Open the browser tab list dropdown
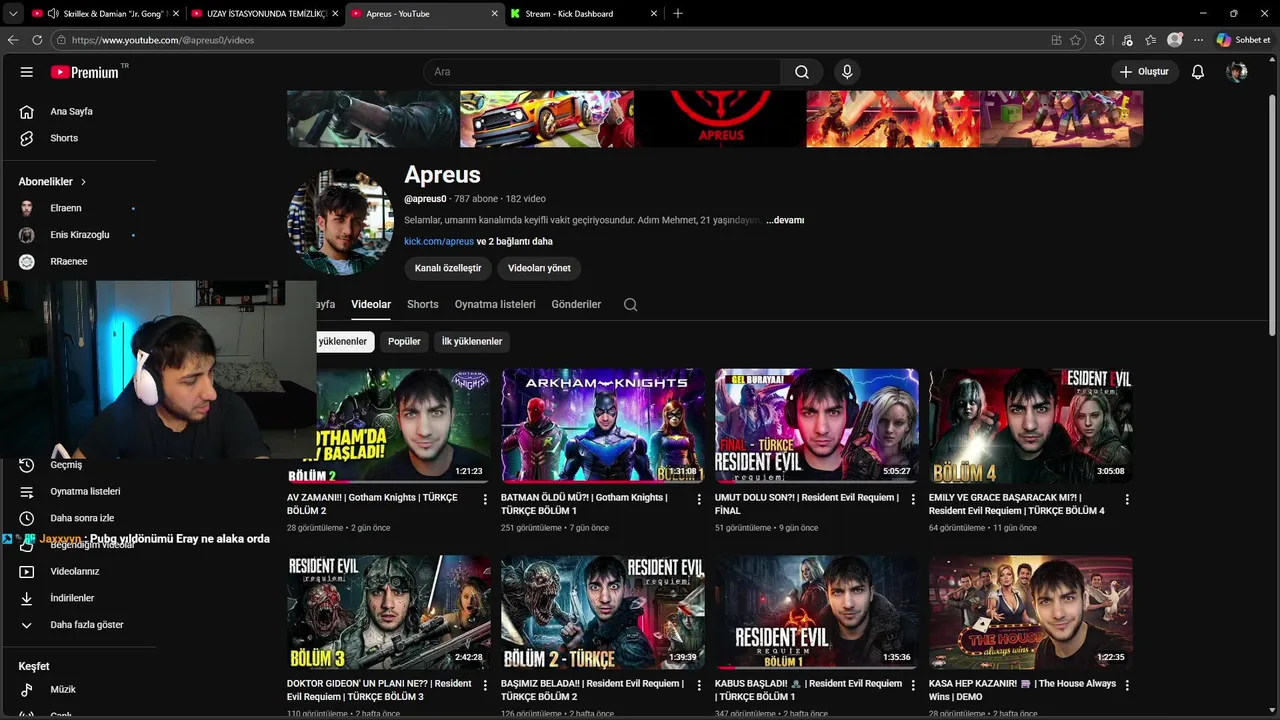 click(x=13, y=13)
